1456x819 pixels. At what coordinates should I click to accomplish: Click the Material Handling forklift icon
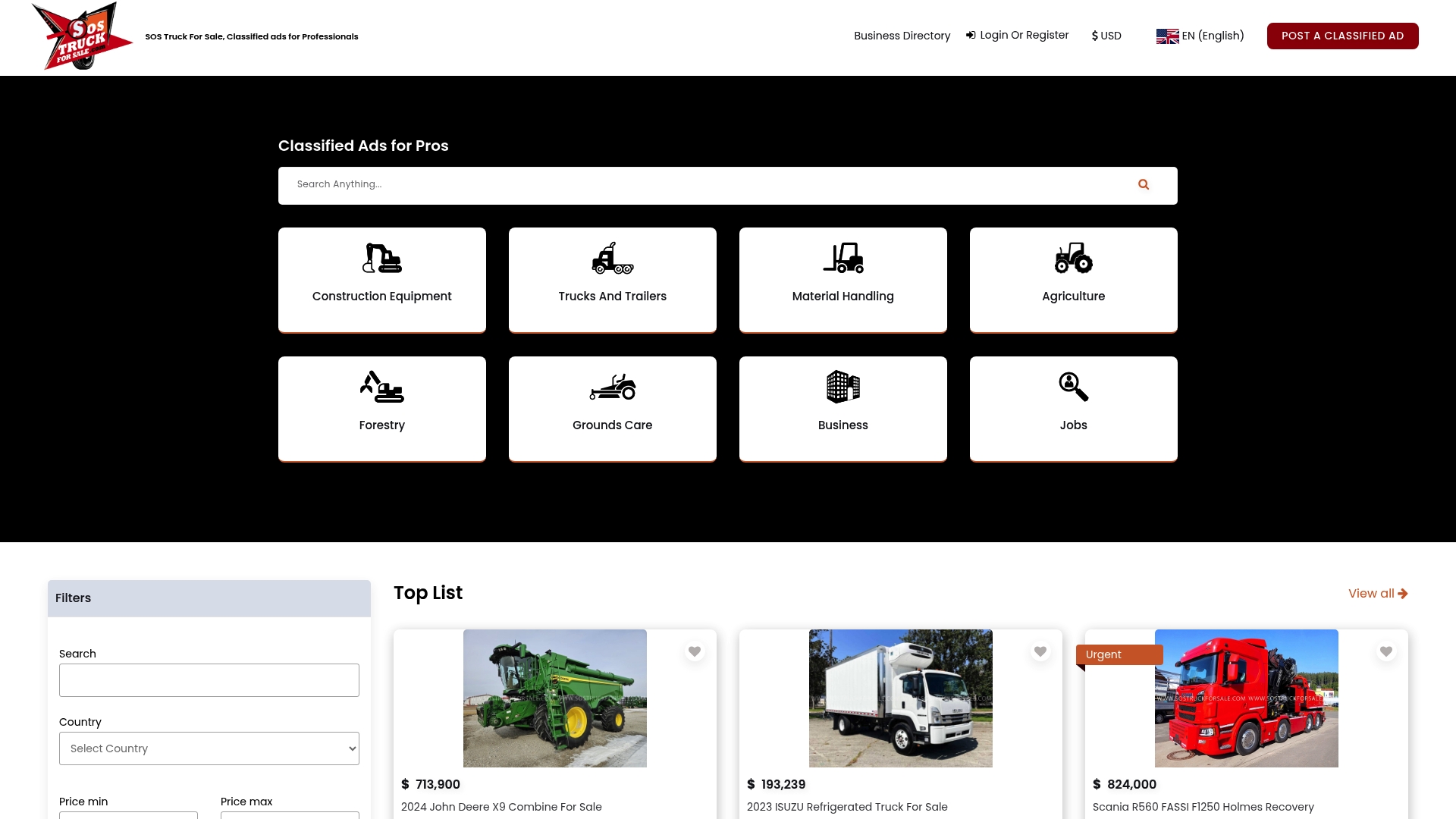pyautogui.click(x=843, y=258)
